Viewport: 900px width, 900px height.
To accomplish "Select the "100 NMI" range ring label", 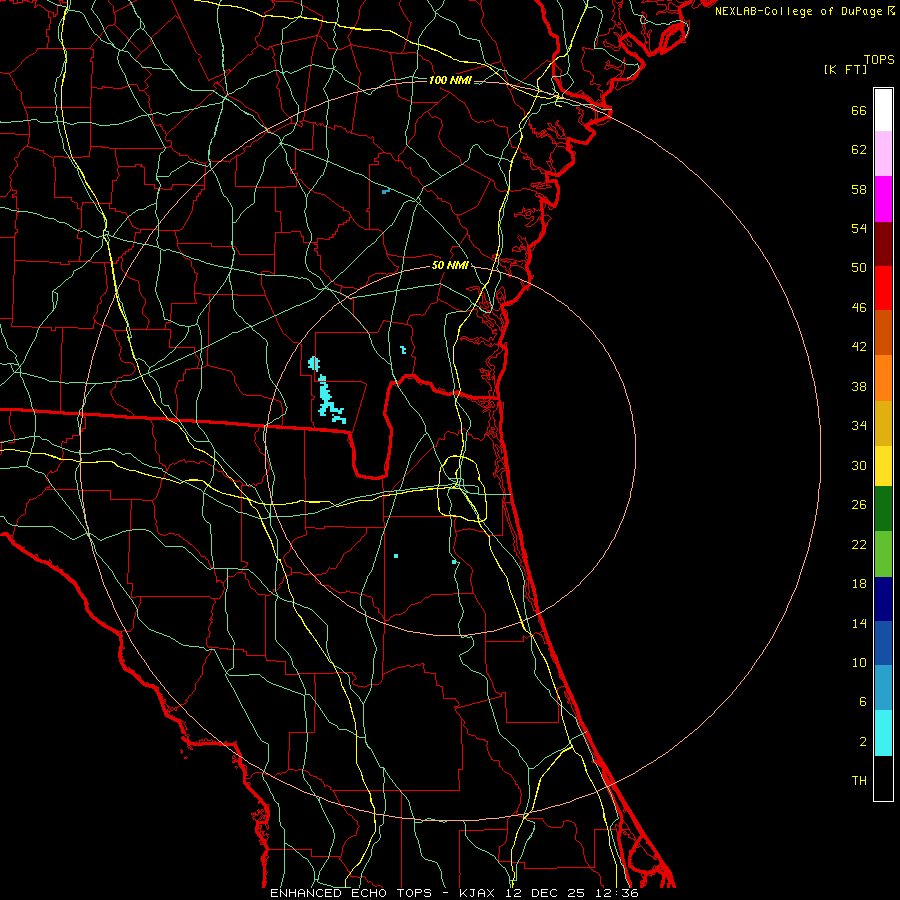I will pyautogui.click(x=450, y=80).
